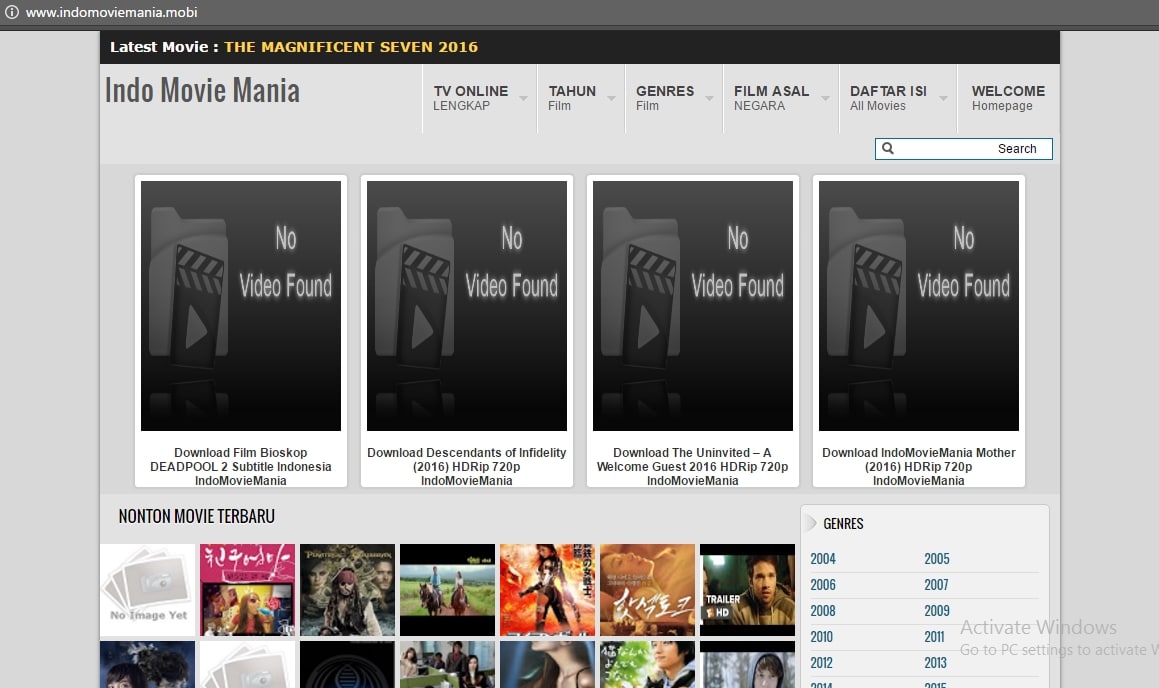1159x688 pixels.
Task: Open the Indo Movie Mania logo link
Action: click(202, 91)
